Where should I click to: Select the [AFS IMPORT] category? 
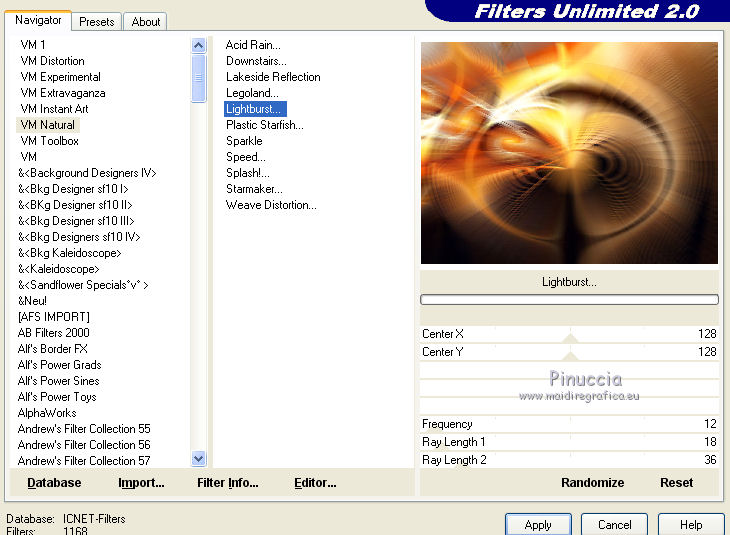54,317
